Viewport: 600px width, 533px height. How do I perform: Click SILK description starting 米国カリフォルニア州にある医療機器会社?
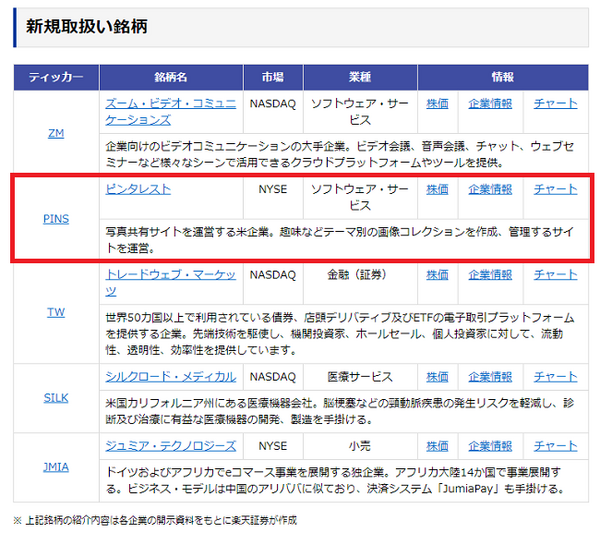coord(340,411)
